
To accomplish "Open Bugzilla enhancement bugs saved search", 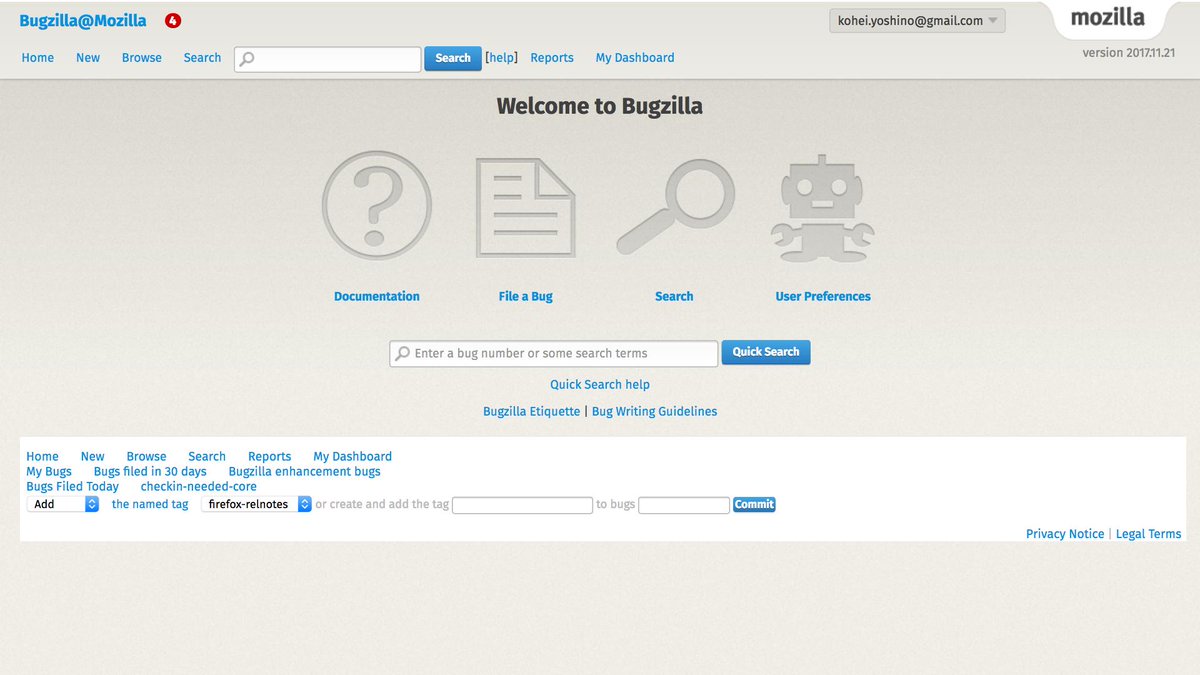I will pos(305,471).
